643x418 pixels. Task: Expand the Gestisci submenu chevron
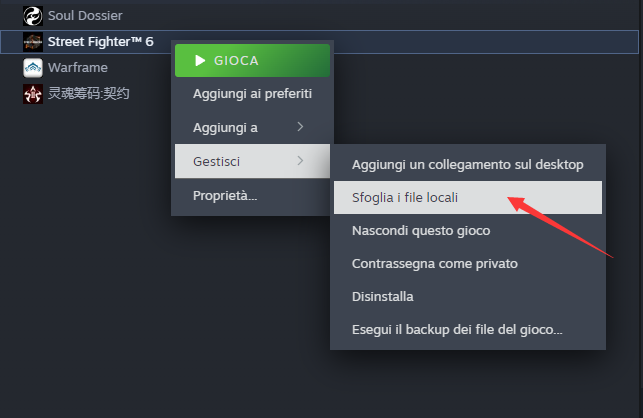[300, 161]
